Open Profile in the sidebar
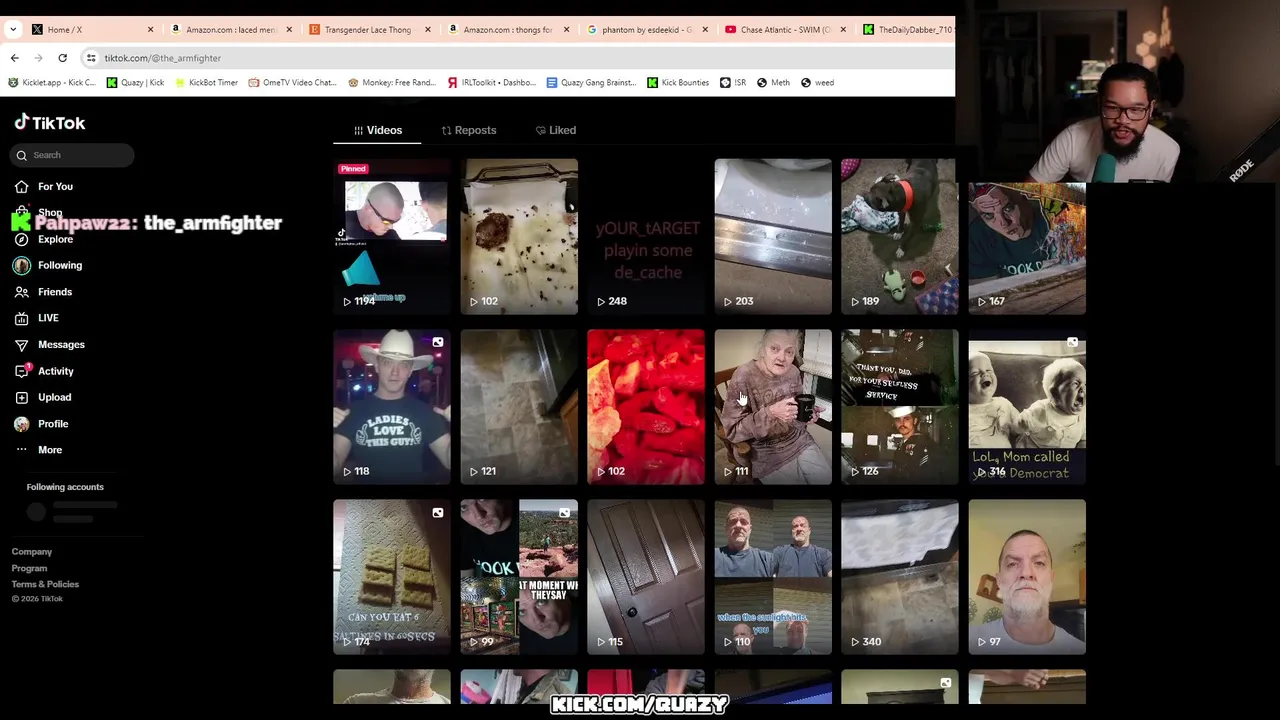The height and width of the screenshot is (720, 1280). [x=53, y=424]
